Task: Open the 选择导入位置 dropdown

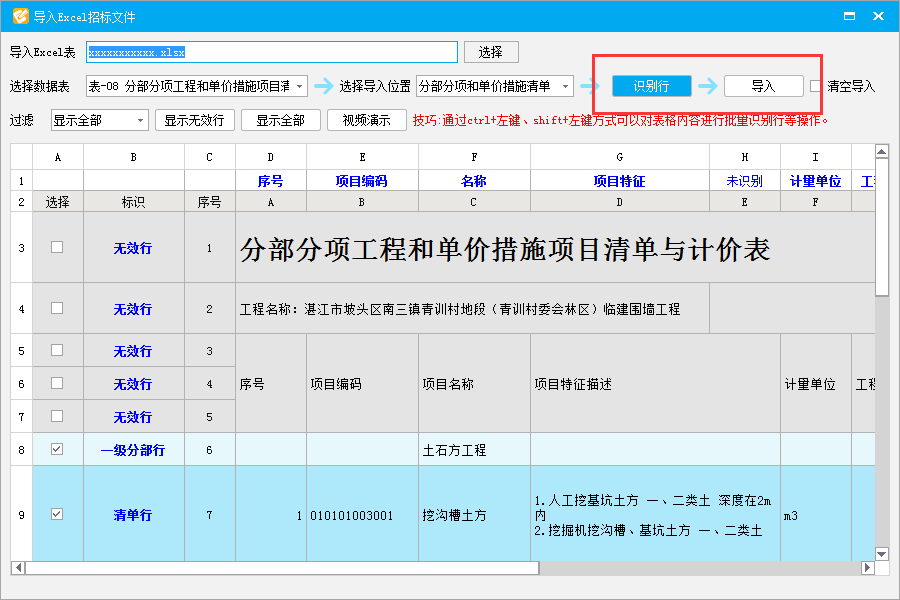Action: pyautogui.click(x=494, y=86)
